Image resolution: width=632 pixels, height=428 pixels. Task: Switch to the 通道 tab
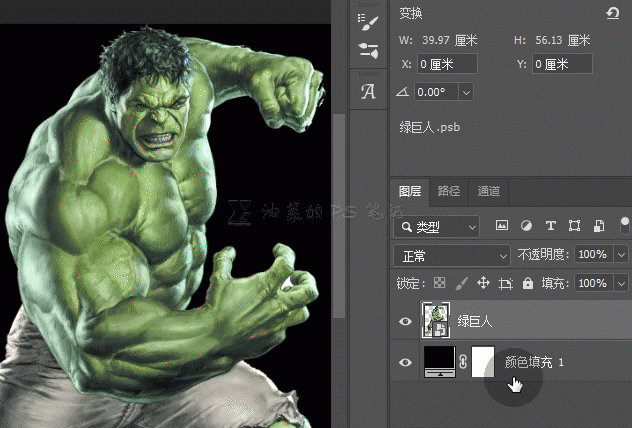click(x=489, y=191)
